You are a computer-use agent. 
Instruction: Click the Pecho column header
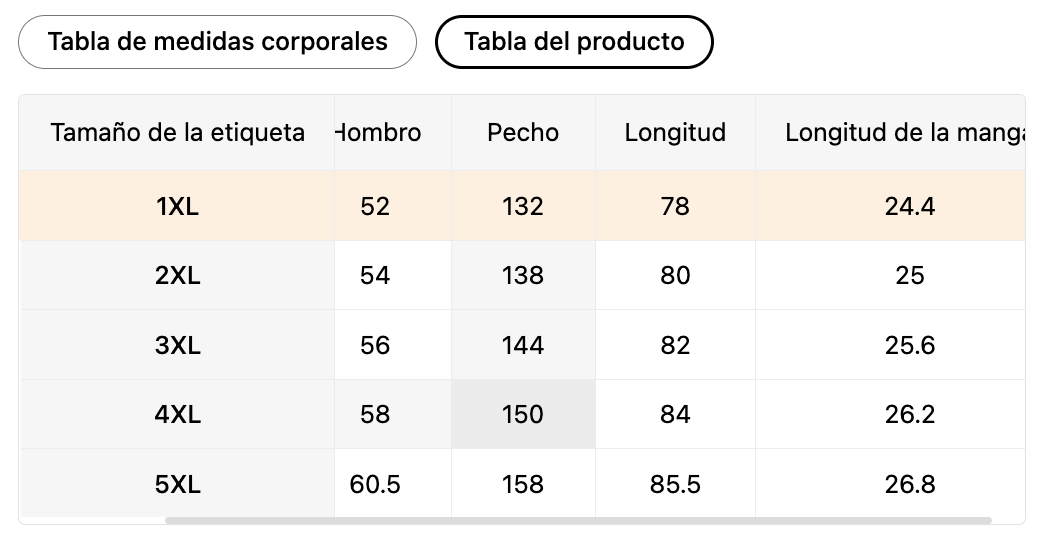523,132
